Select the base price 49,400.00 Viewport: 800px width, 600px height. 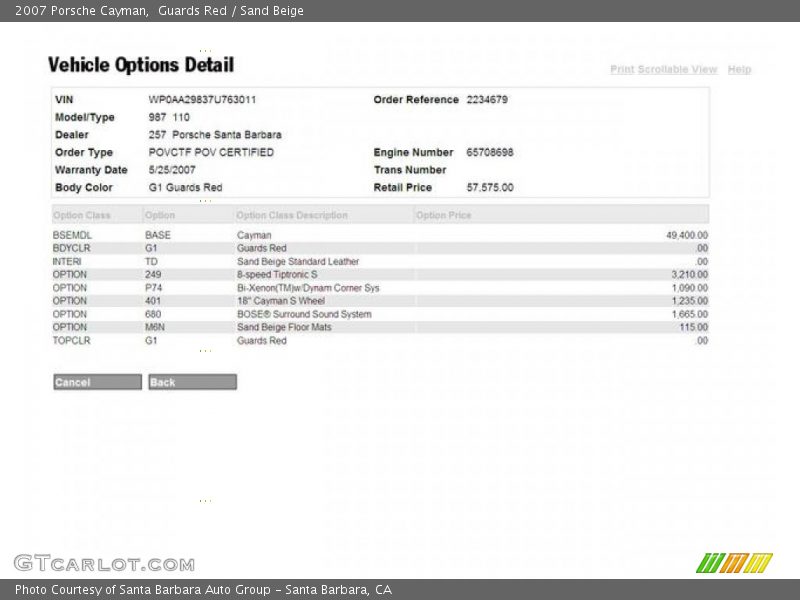(687, 235)
